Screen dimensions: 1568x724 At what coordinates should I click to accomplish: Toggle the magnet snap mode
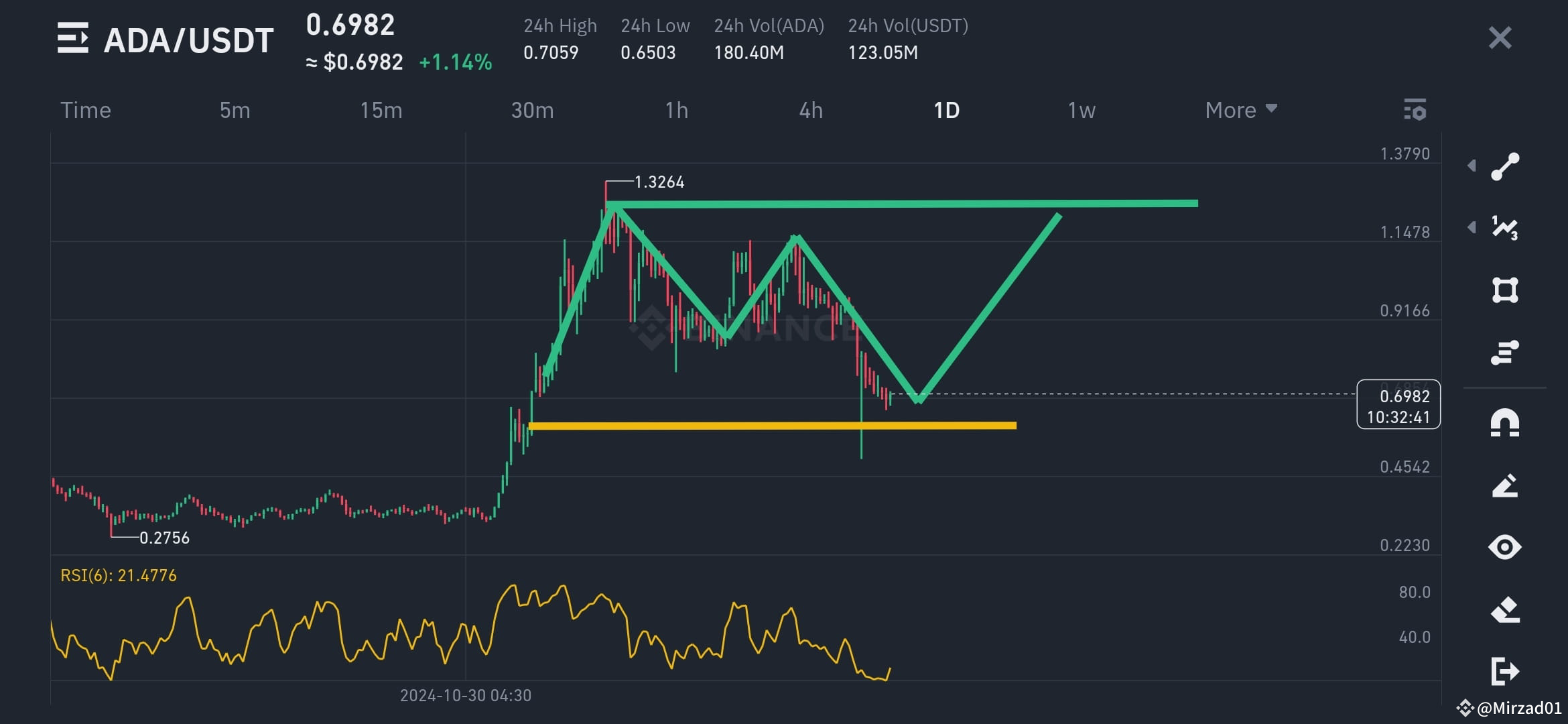tap(1505, 423)
